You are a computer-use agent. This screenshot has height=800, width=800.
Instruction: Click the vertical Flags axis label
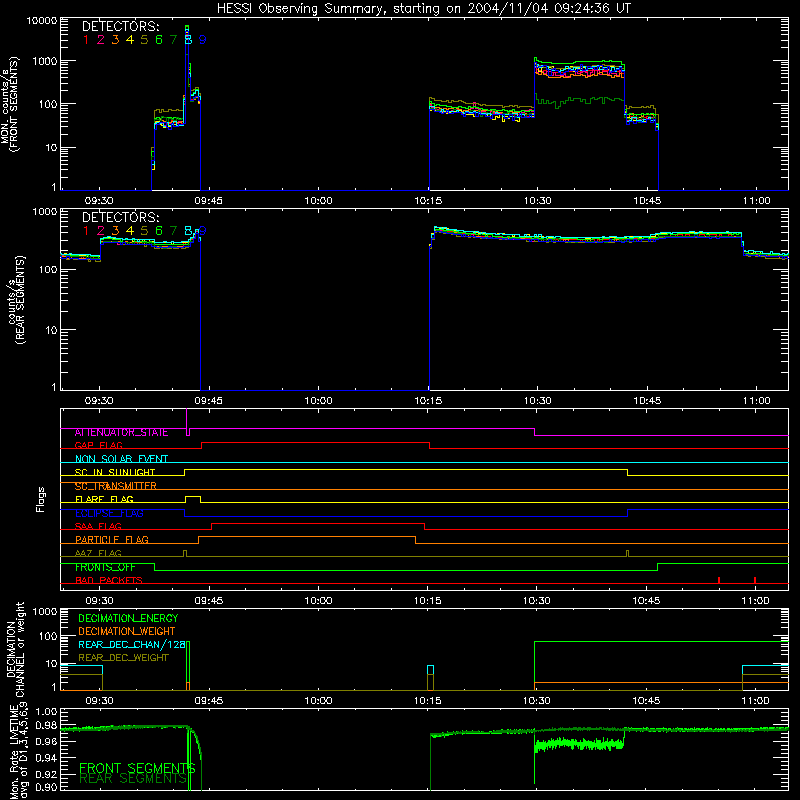(40, 500)
